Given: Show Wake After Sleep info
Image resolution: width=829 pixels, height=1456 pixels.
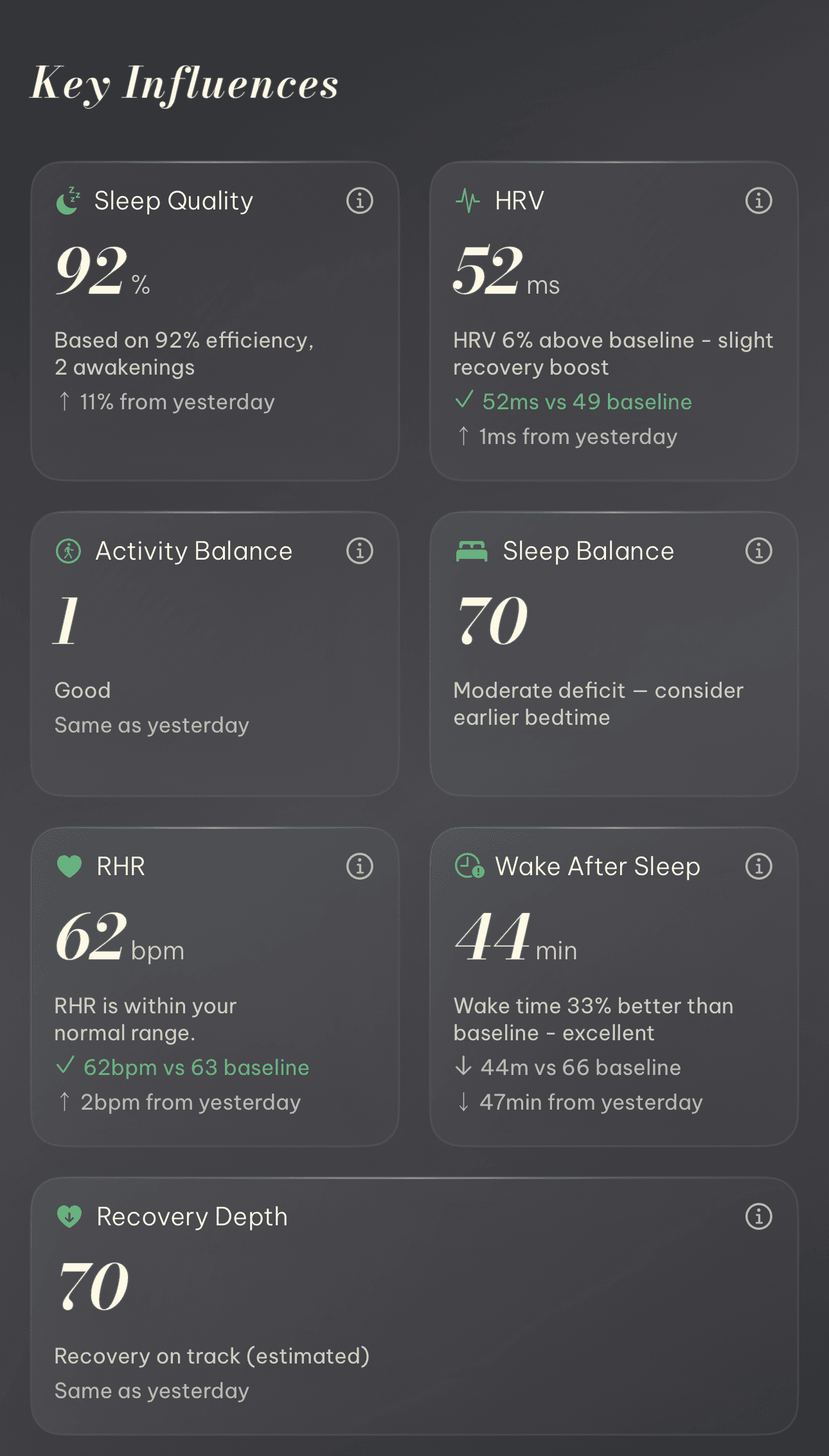Looking at the screenshot, I should [758, 867].
